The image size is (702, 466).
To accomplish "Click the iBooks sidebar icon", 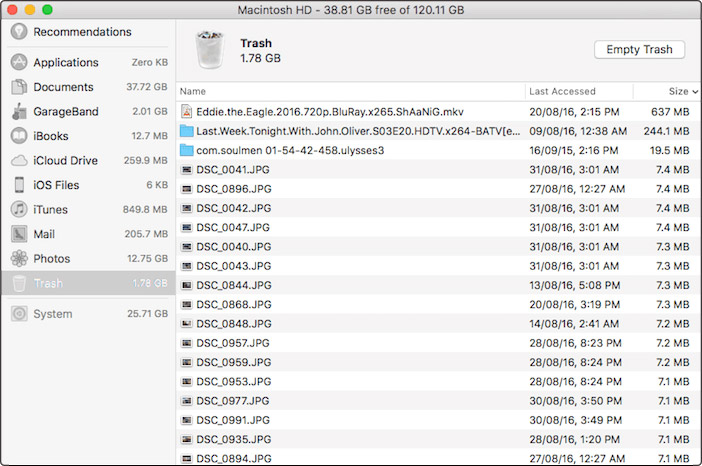I will [x=19, y=136].
